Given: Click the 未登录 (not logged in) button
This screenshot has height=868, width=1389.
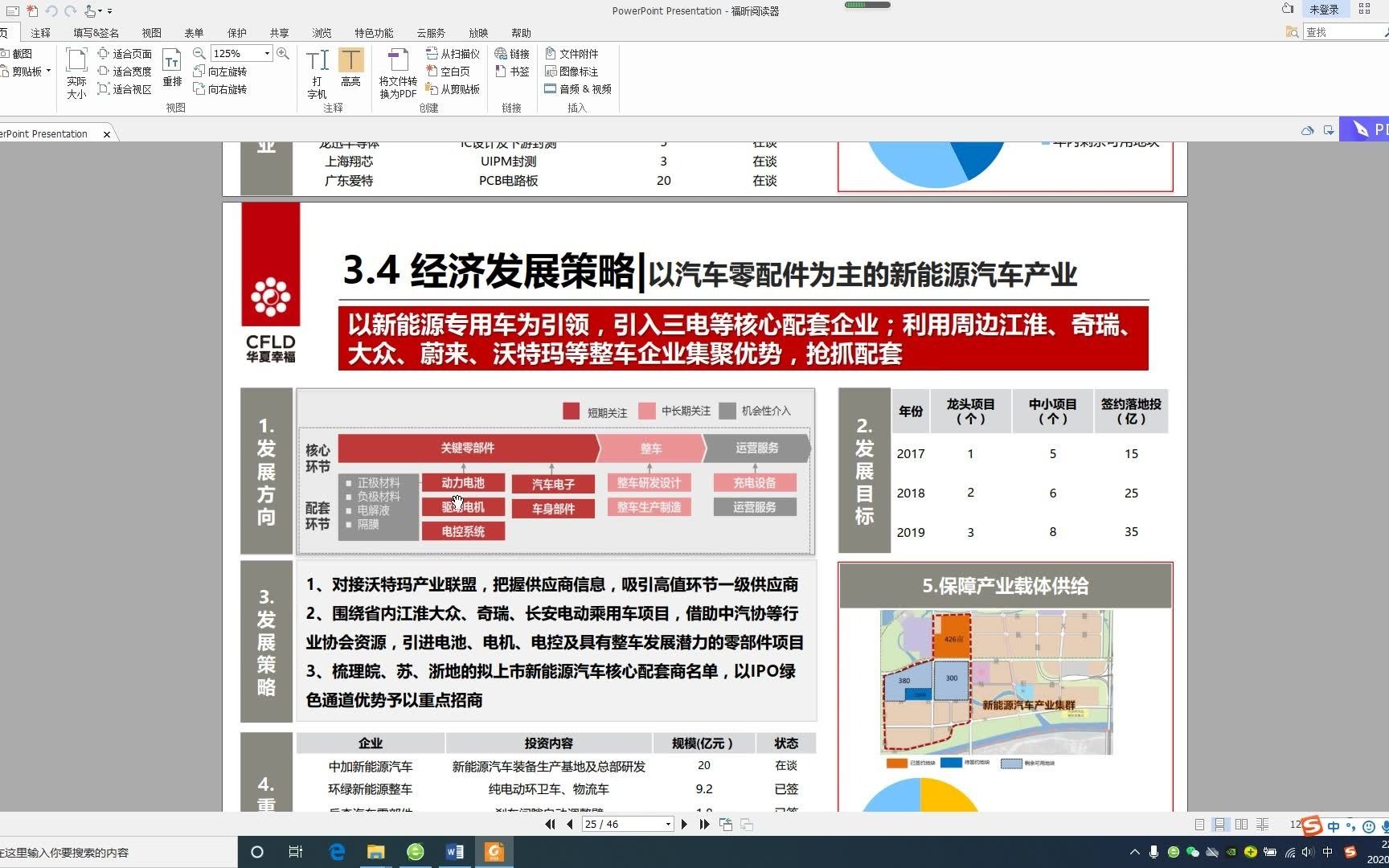Looking at the screenshot, I should 1323,10.
